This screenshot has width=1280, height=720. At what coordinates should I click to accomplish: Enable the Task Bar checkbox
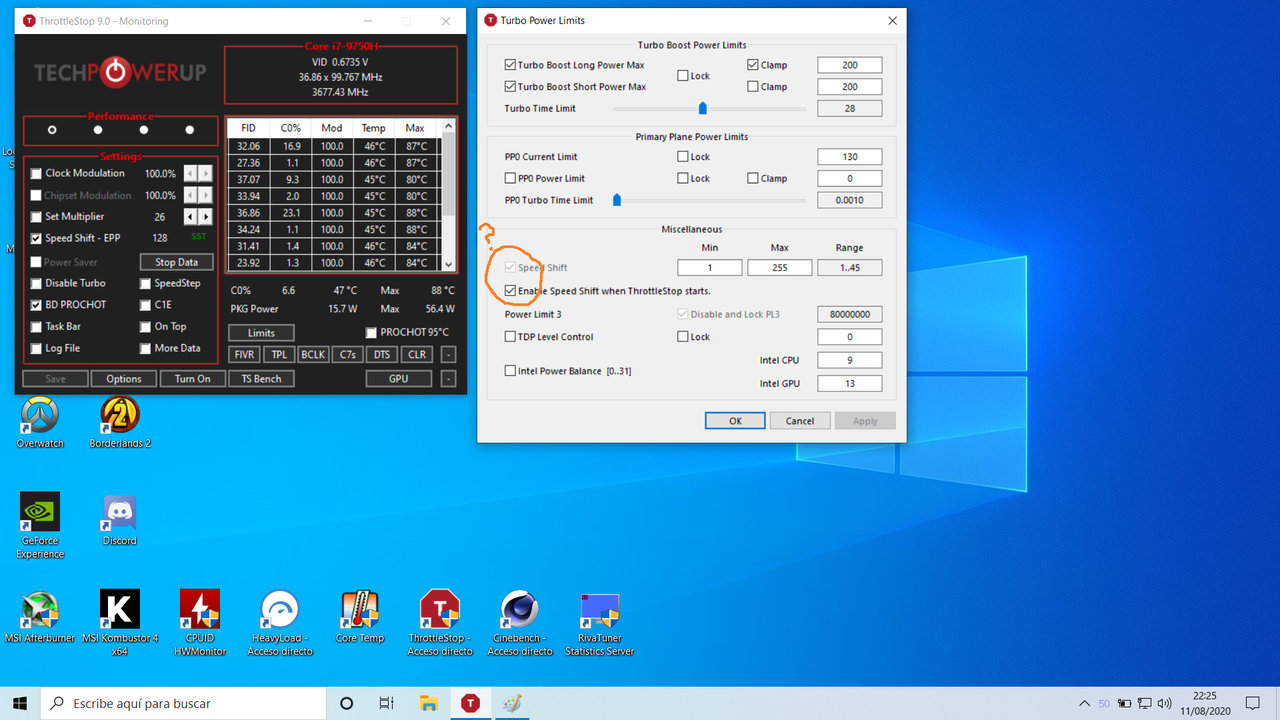(37, 327)
